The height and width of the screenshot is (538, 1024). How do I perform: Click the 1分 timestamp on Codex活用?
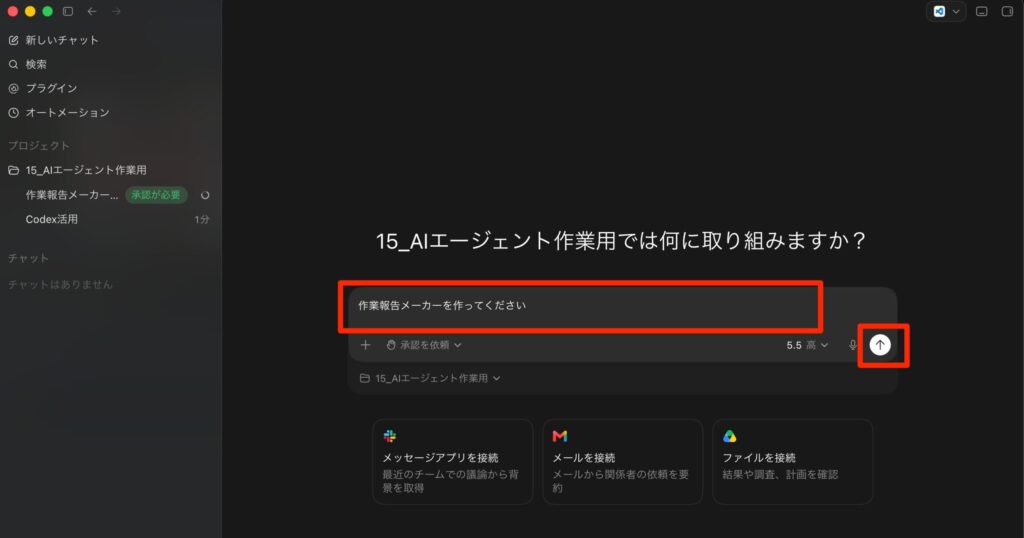click(202, 219)
